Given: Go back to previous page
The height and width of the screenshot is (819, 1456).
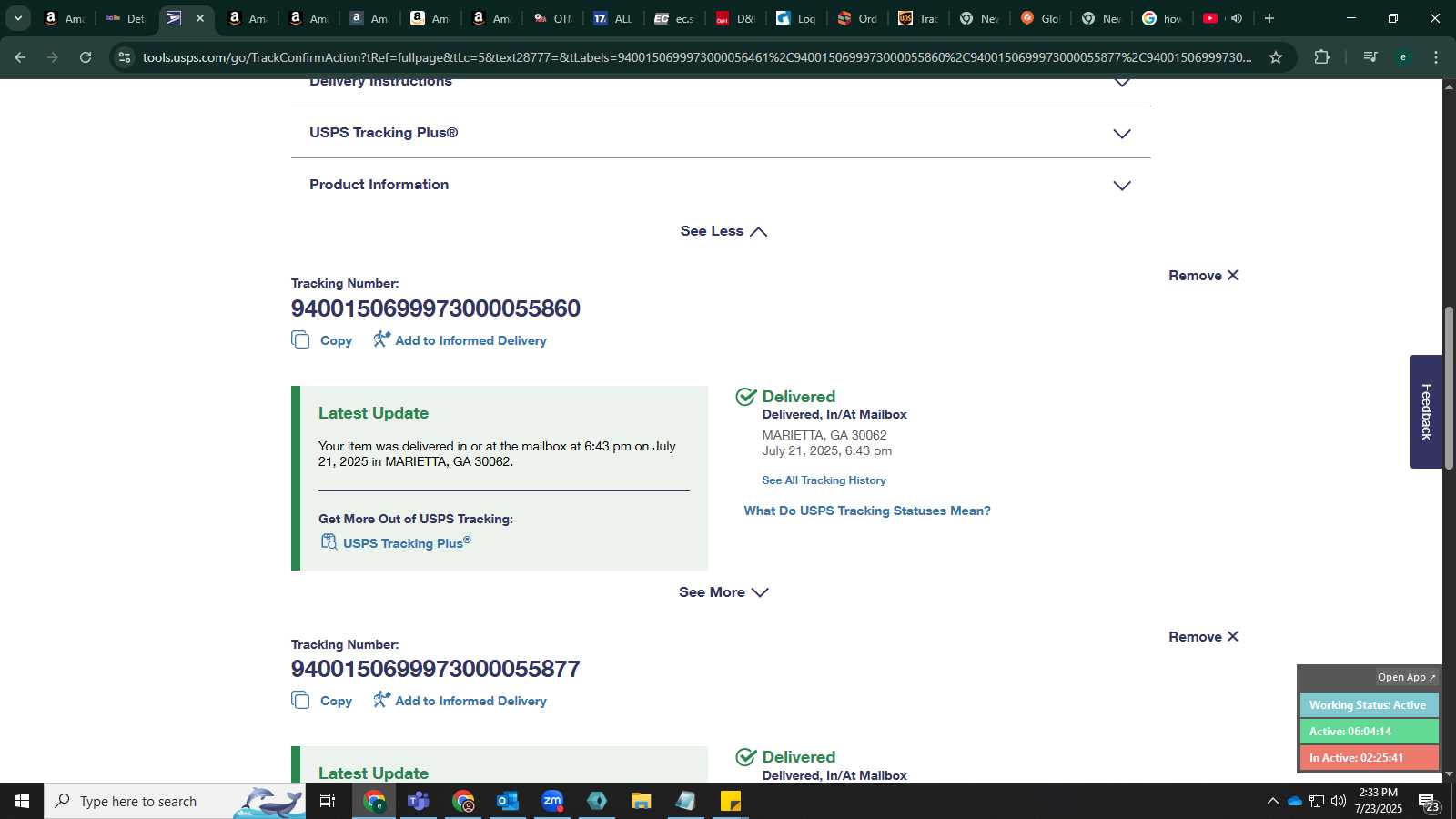Looking at the screenshot, I should pos(20,57).
